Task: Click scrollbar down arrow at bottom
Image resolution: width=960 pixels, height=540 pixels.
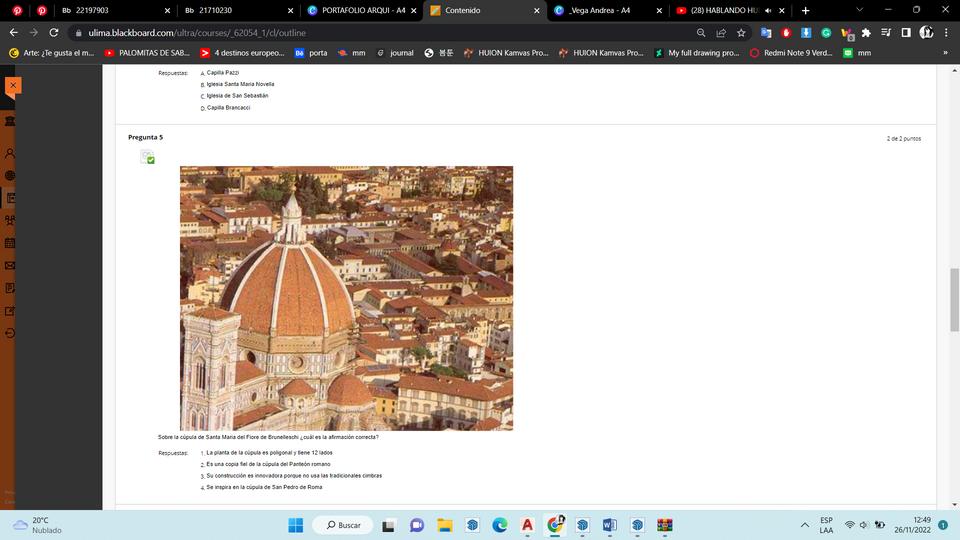Action: point(954,504)
